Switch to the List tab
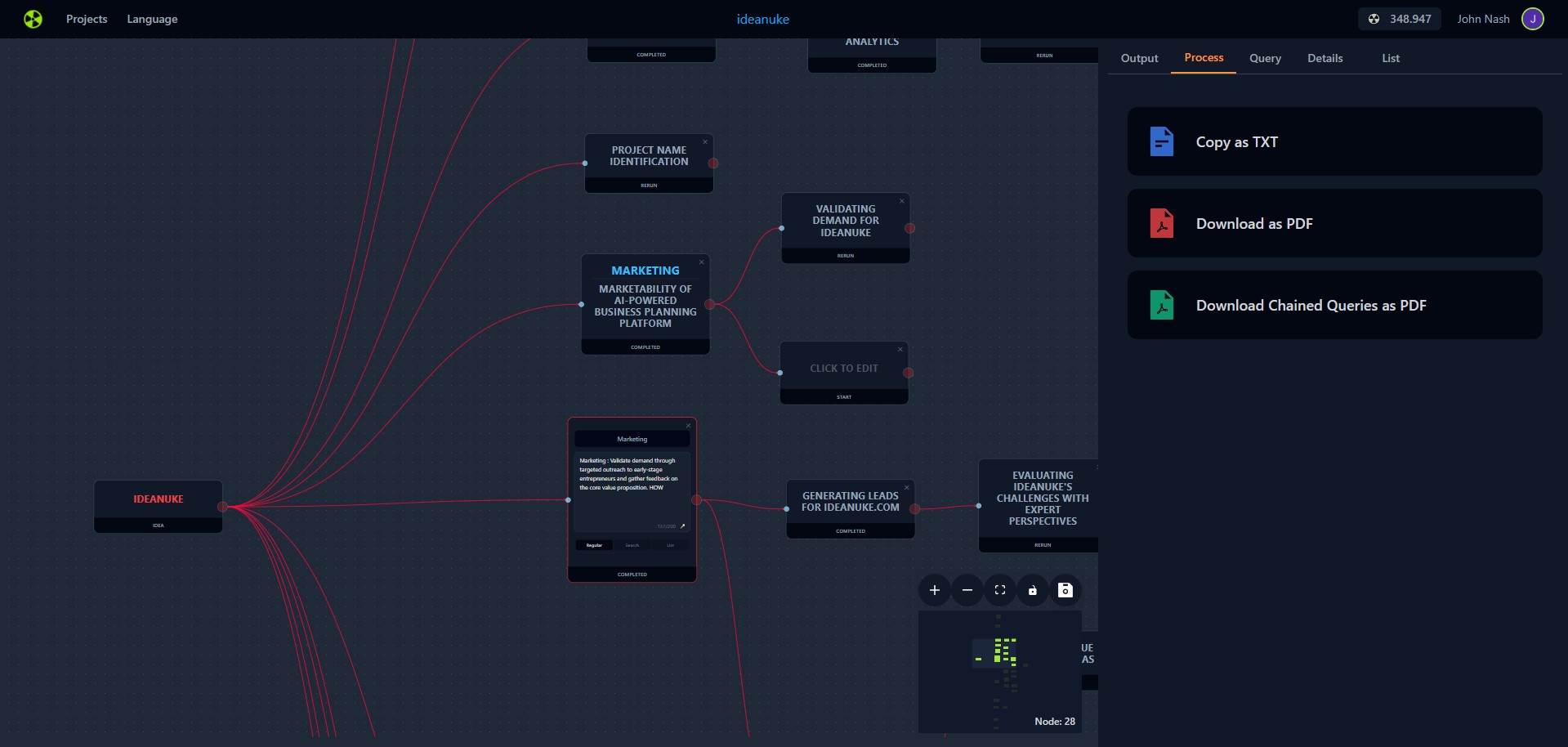The width and height of the screenshot is (1568, 747). 1391,58
